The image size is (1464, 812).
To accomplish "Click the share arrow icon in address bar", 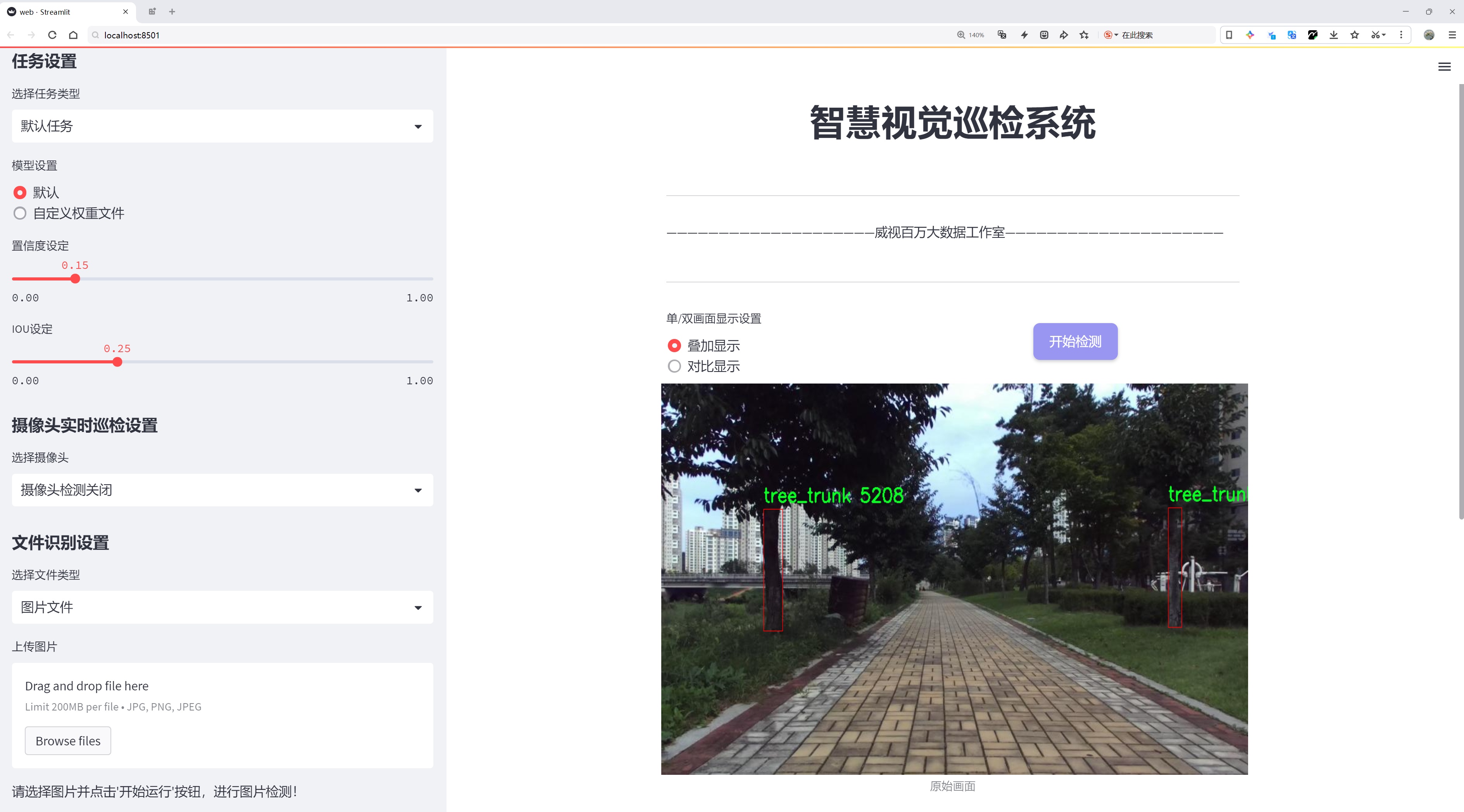I will tap(1063, 35).
